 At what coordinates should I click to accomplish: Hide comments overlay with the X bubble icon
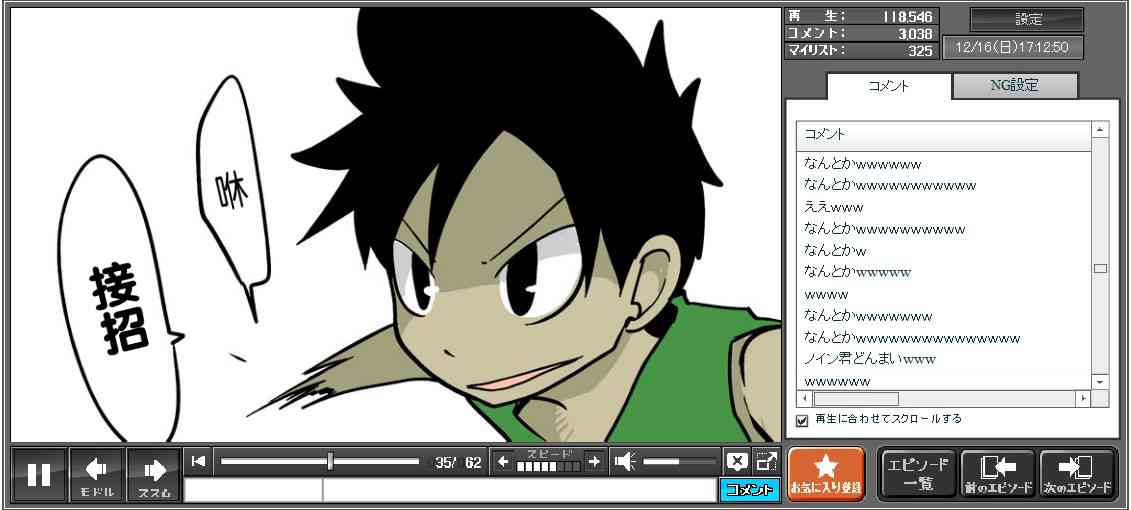[736, 461]
